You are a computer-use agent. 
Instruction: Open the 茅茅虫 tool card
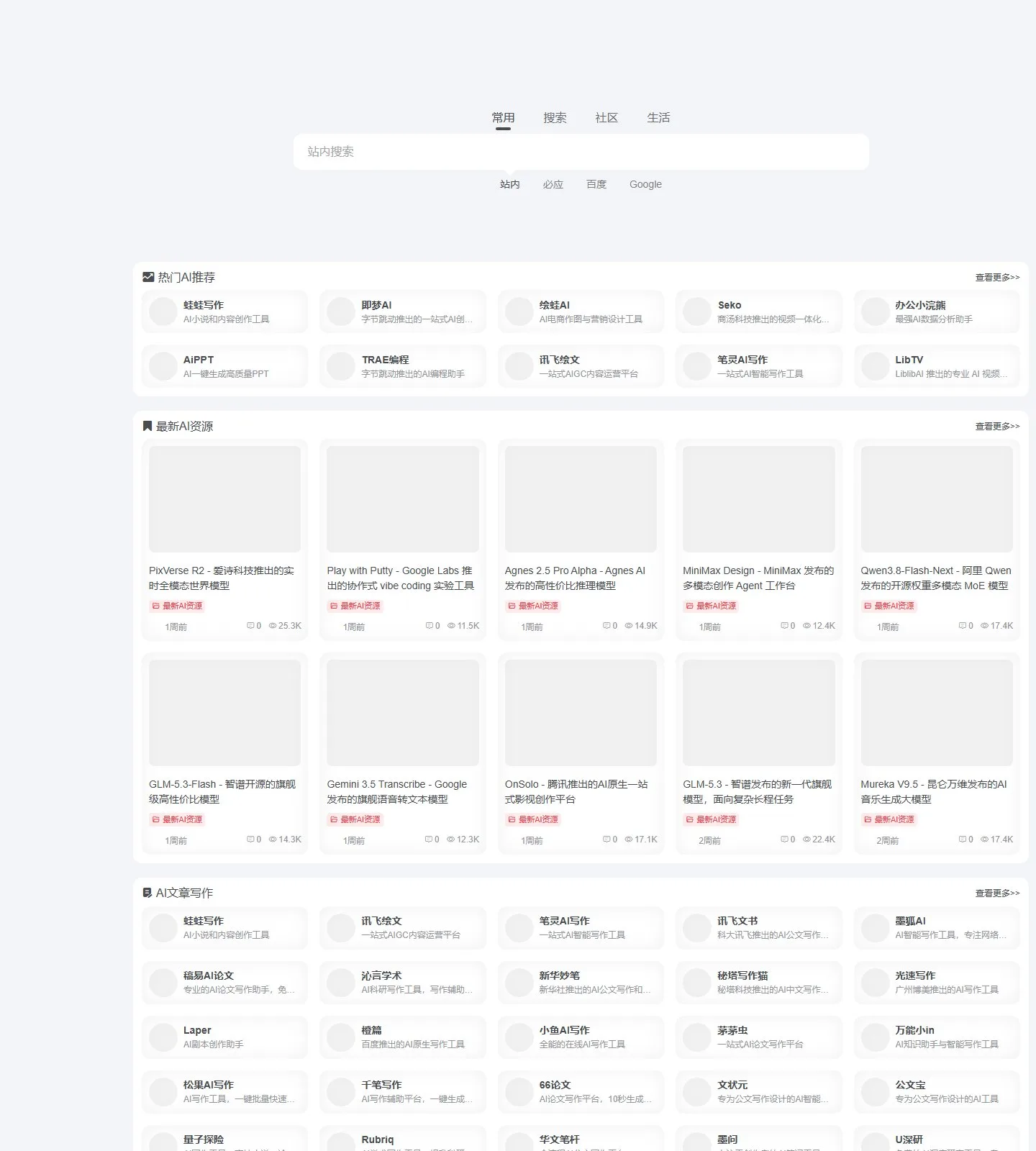[759, 1037]
